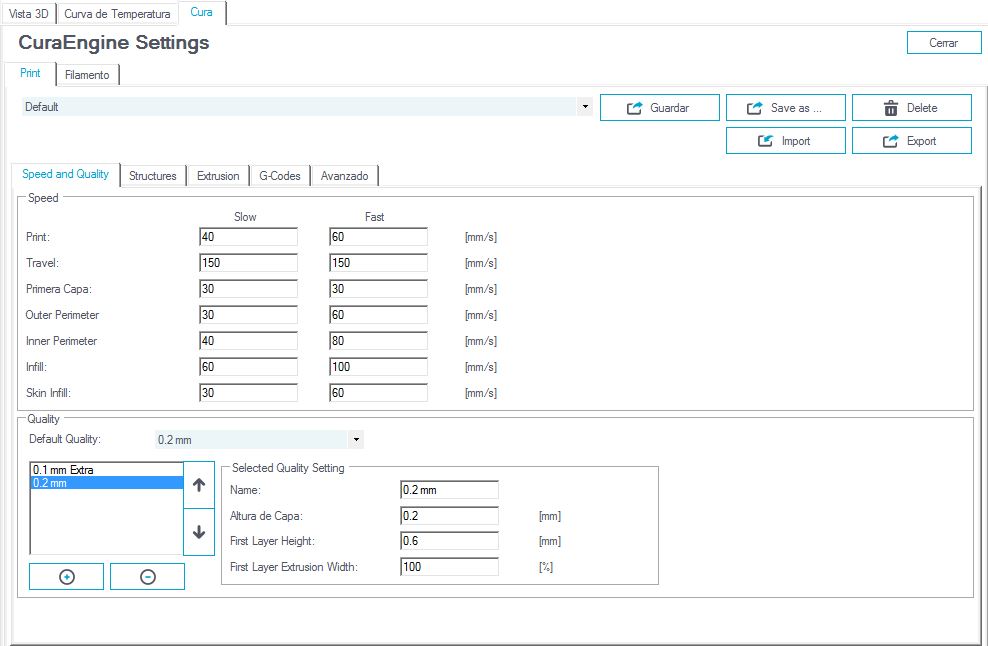Click the Altura de Capa field

click(x=449, y=516)
